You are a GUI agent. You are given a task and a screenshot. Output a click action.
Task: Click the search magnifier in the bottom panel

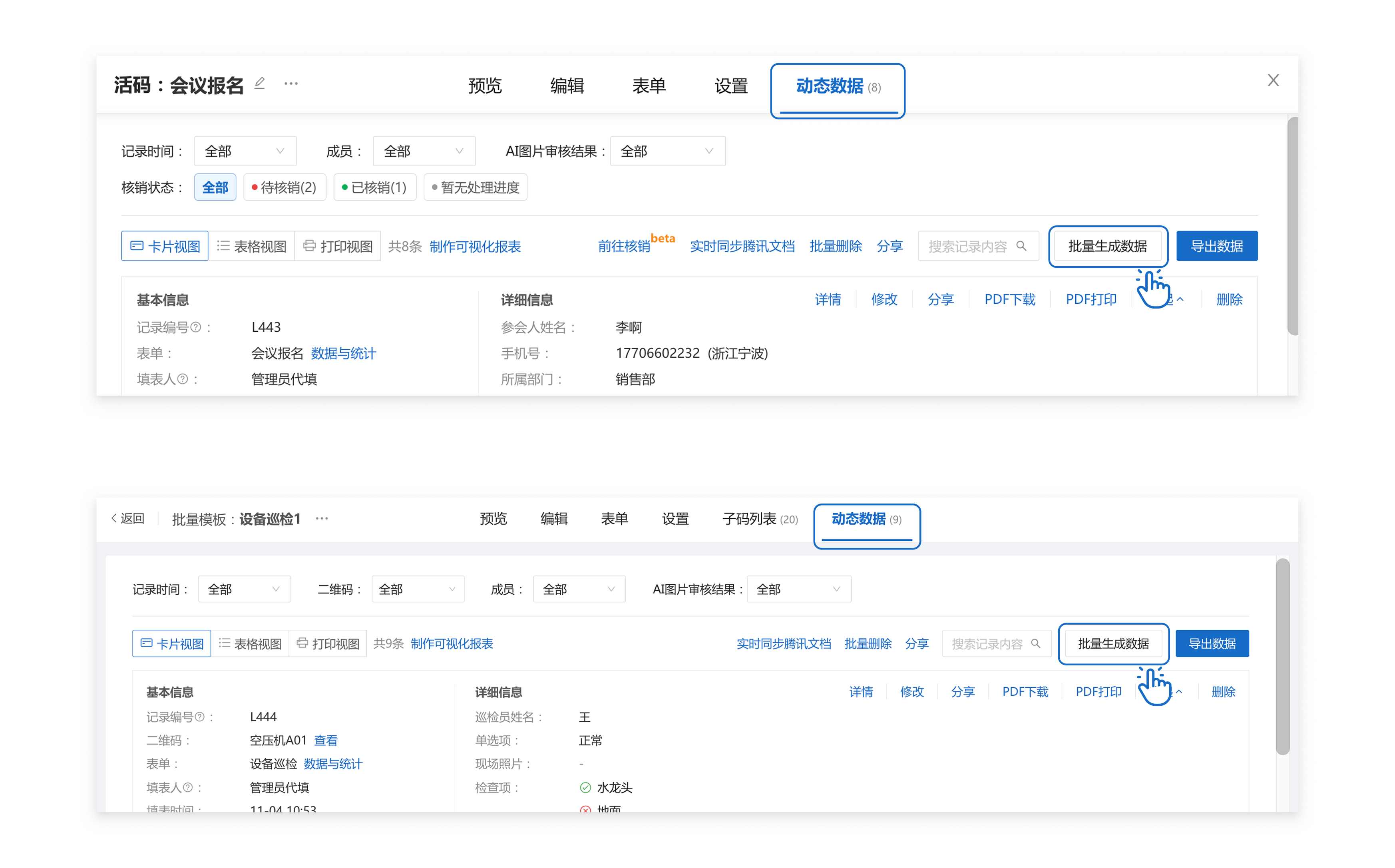(1036, 643)
